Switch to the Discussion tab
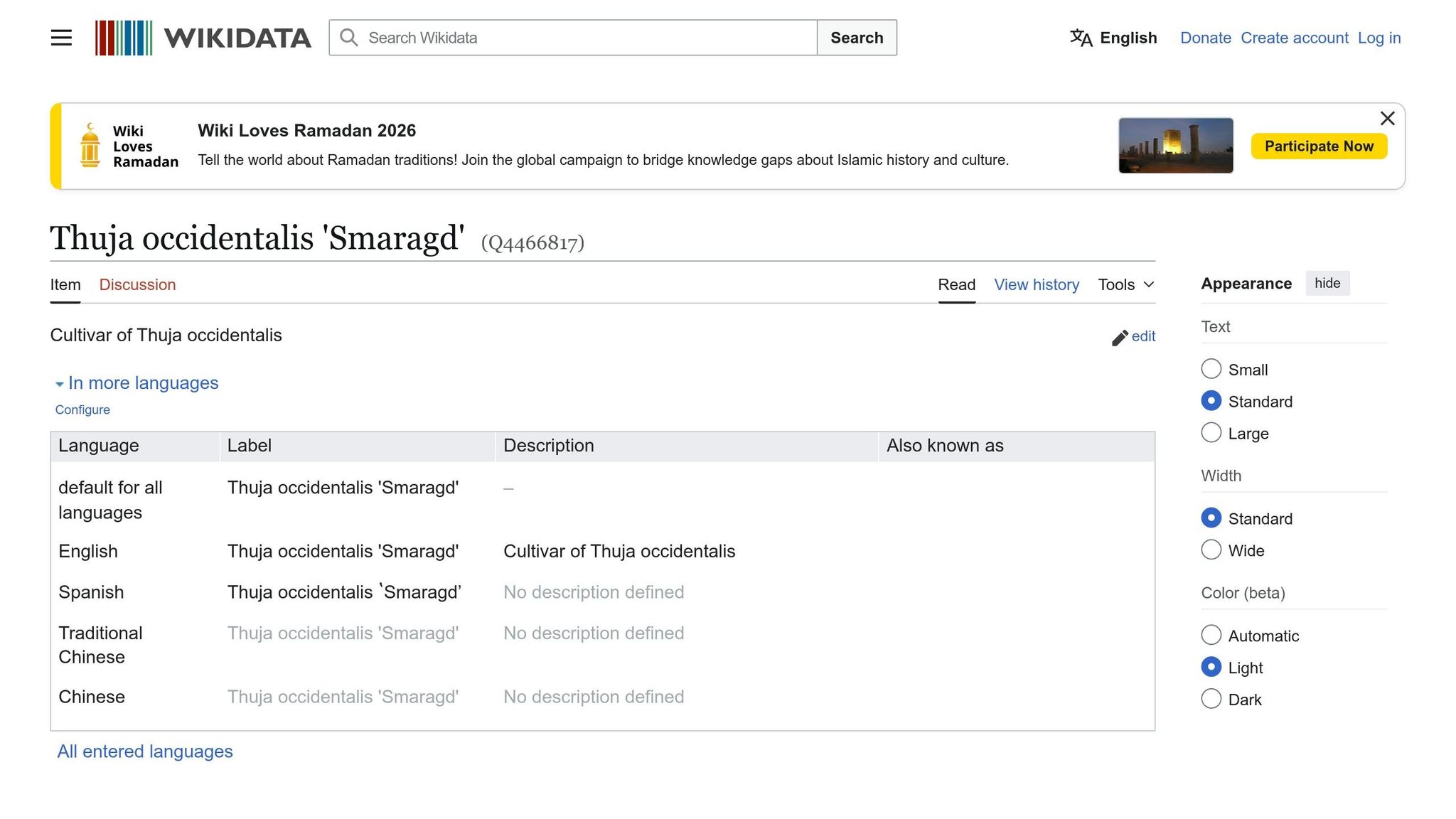The height and width of the screenshot is (819, 1456). (x=137, y=285)
